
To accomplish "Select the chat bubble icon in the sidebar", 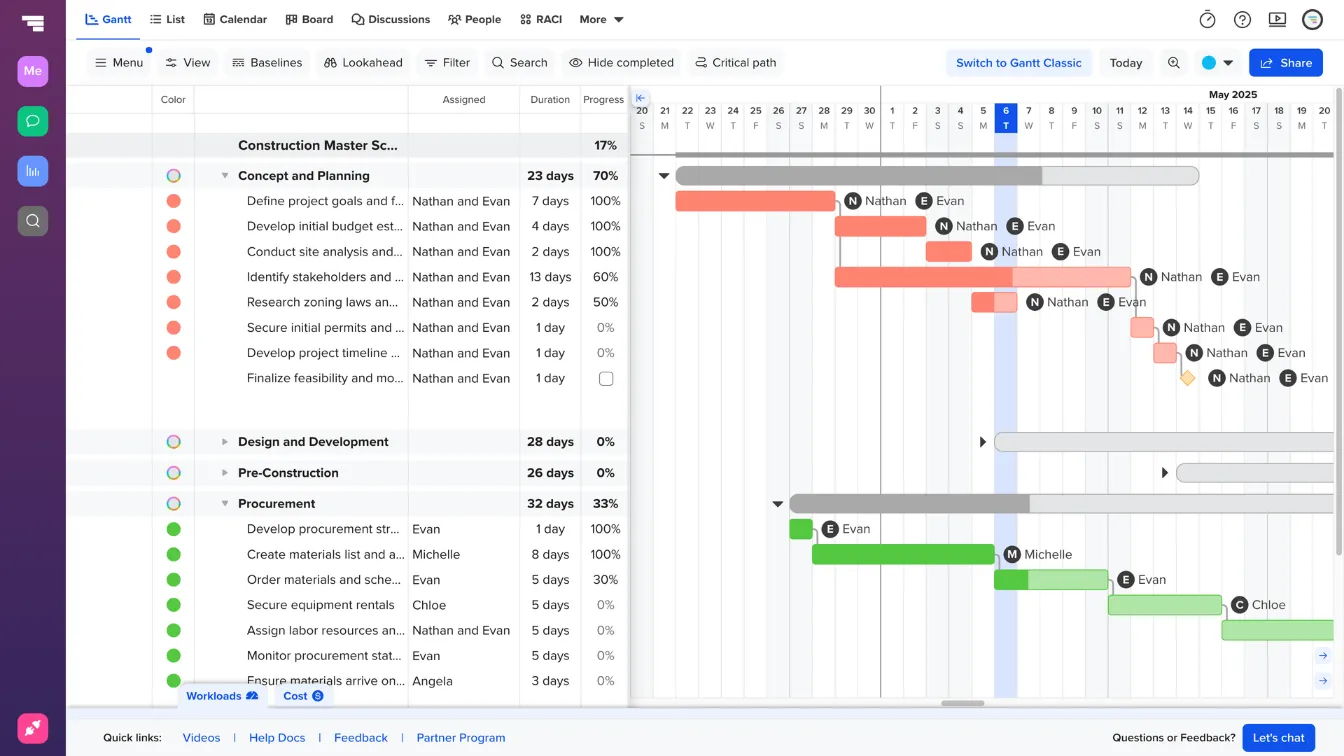I will tap(32, 121).
